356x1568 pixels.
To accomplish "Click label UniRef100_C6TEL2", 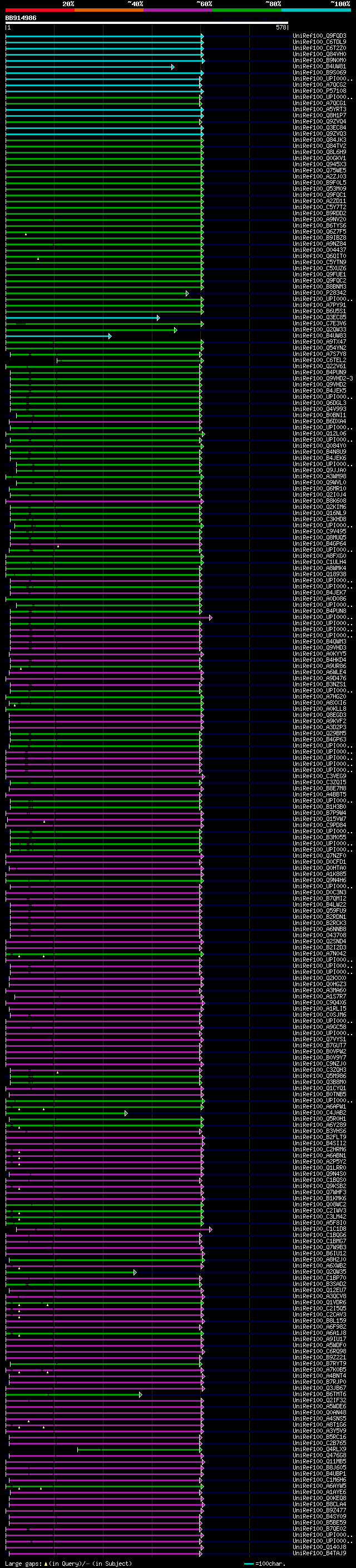I will tap(319, 360).
